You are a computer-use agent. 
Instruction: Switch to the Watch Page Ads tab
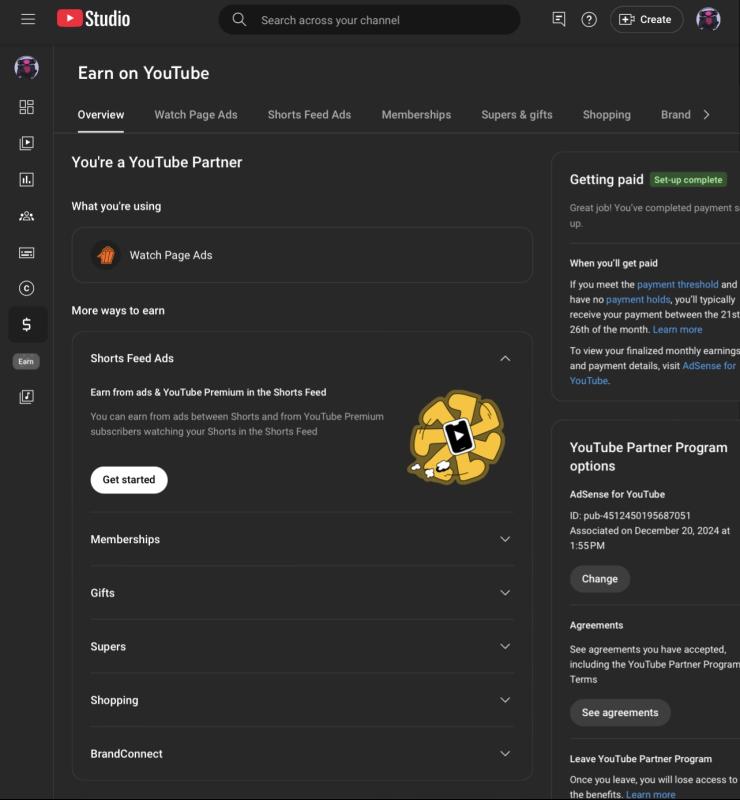pyautogui.click(x=196, y=115)
